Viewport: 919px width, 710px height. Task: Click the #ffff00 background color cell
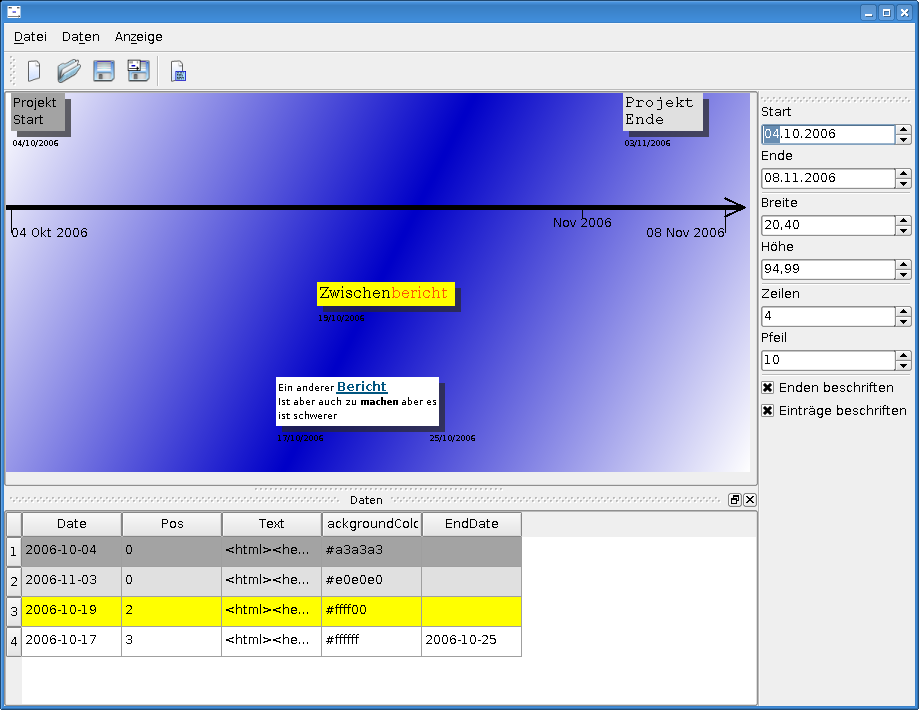pos(371,611)
